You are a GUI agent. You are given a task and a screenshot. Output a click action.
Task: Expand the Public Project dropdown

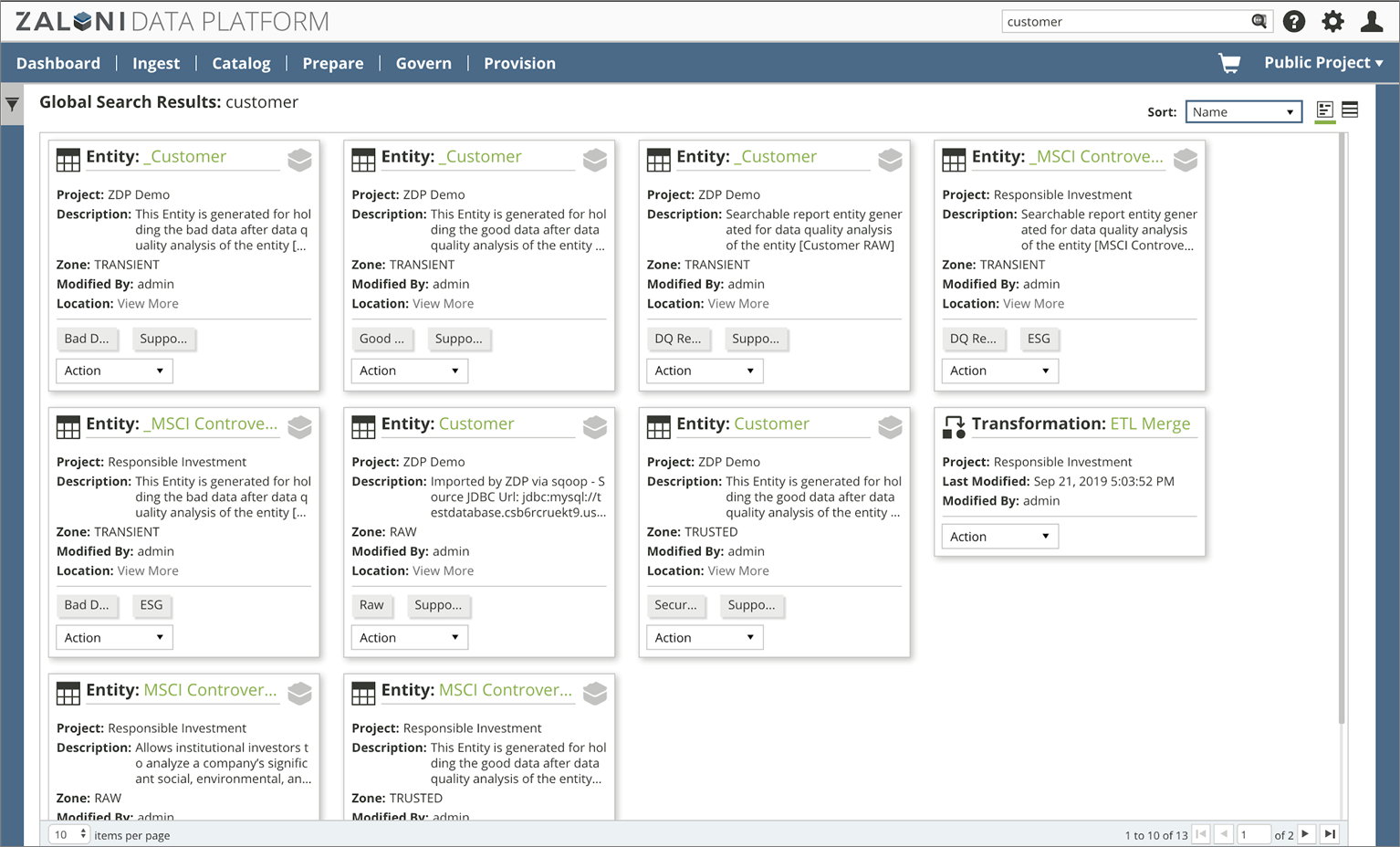point(1323,62)
